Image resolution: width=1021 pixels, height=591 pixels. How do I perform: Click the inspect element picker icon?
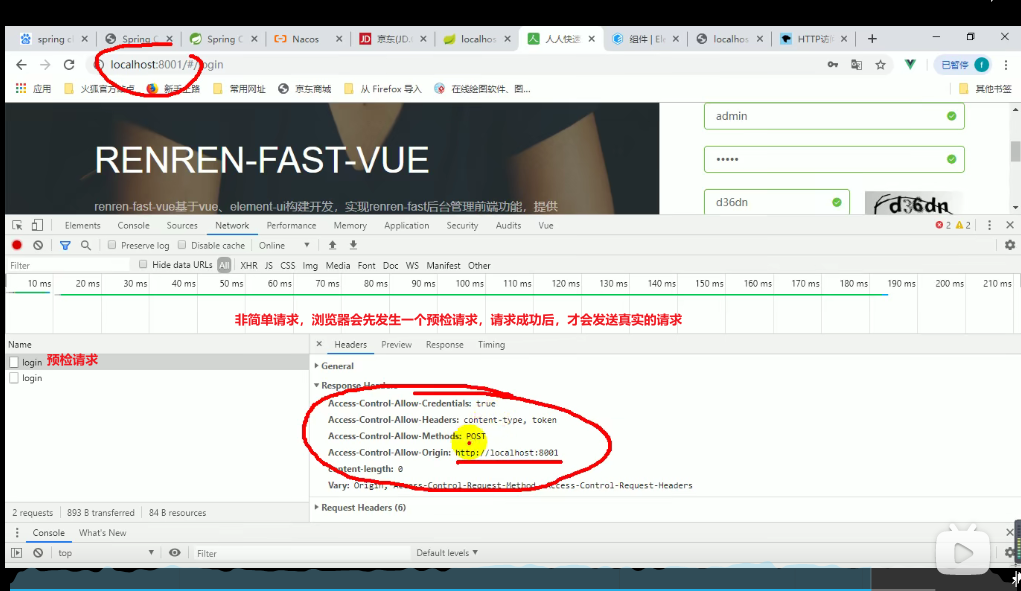tap(18, 225)
